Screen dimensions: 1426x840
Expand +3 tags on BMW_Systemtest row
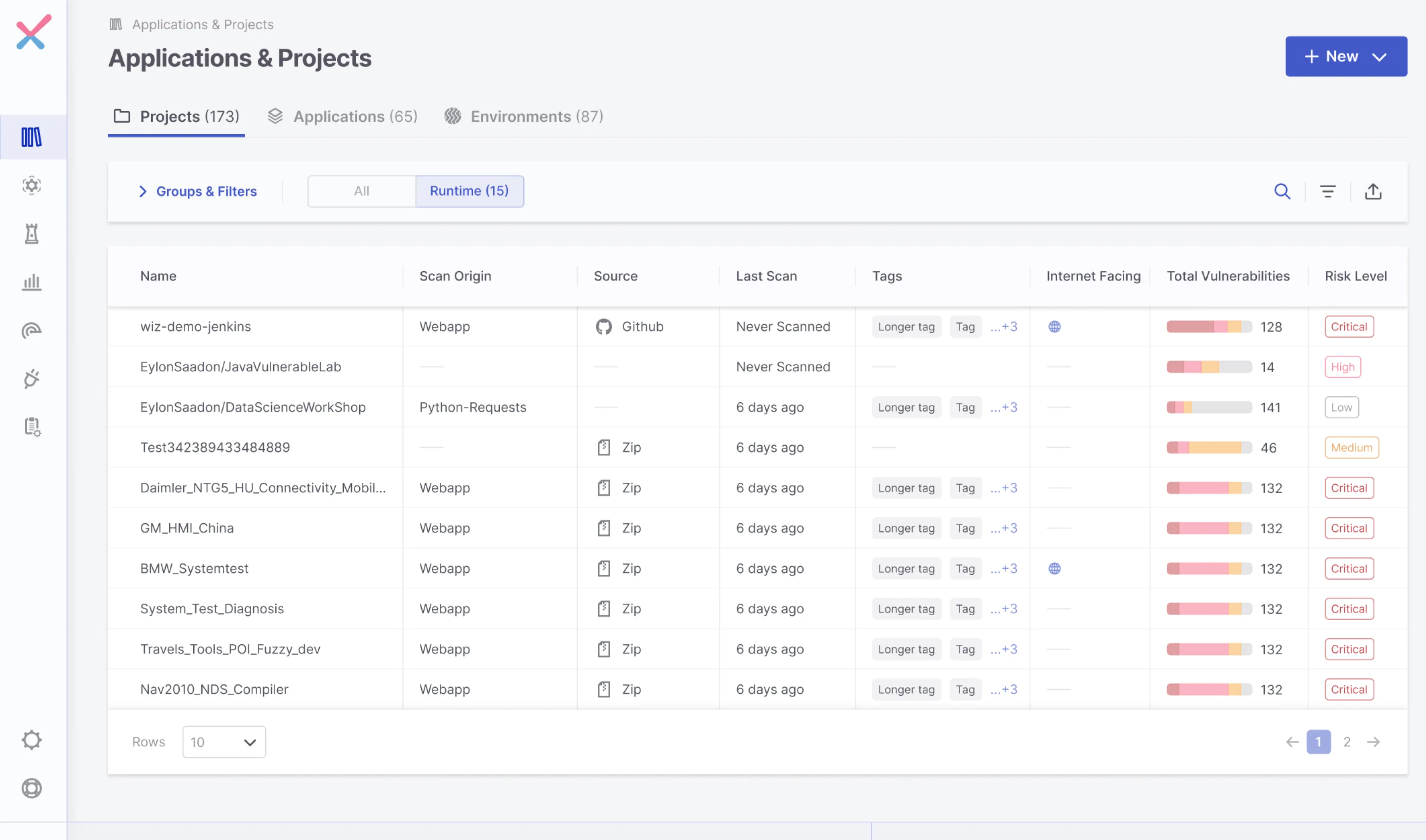pos(1004,568)
